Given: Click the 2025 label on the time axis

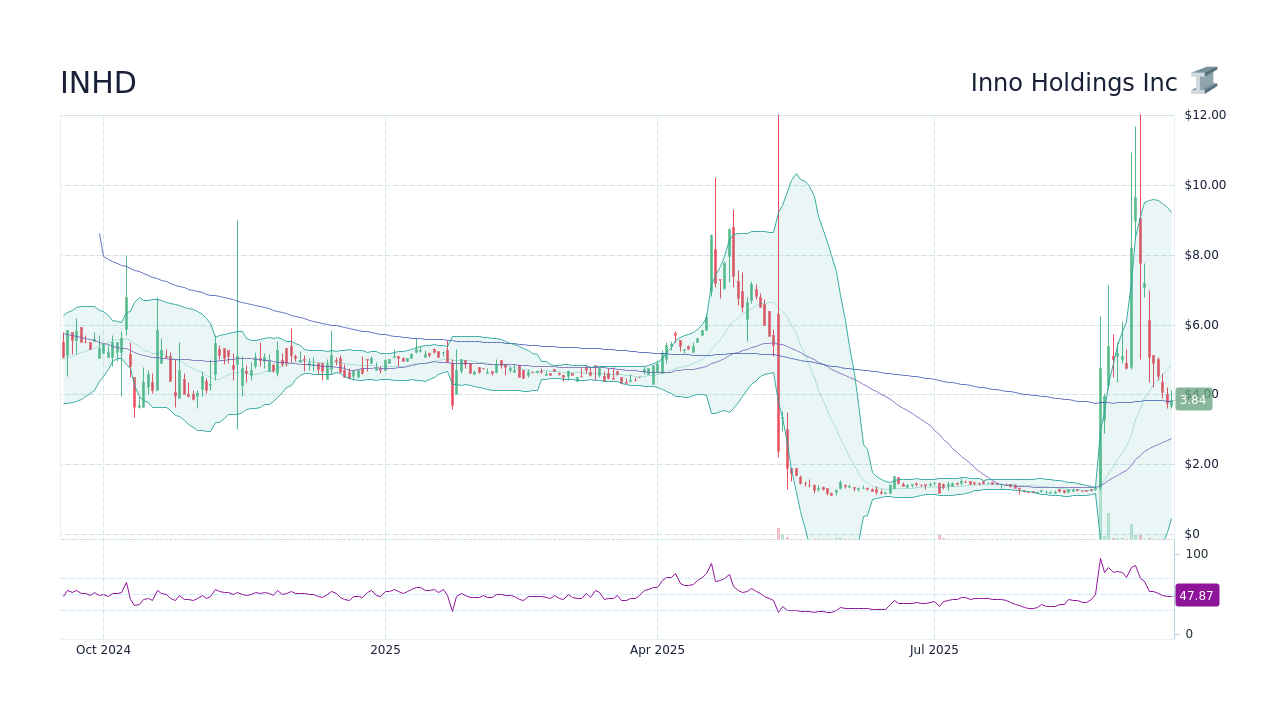Looking at the screenshot, I should coord(384,649).
